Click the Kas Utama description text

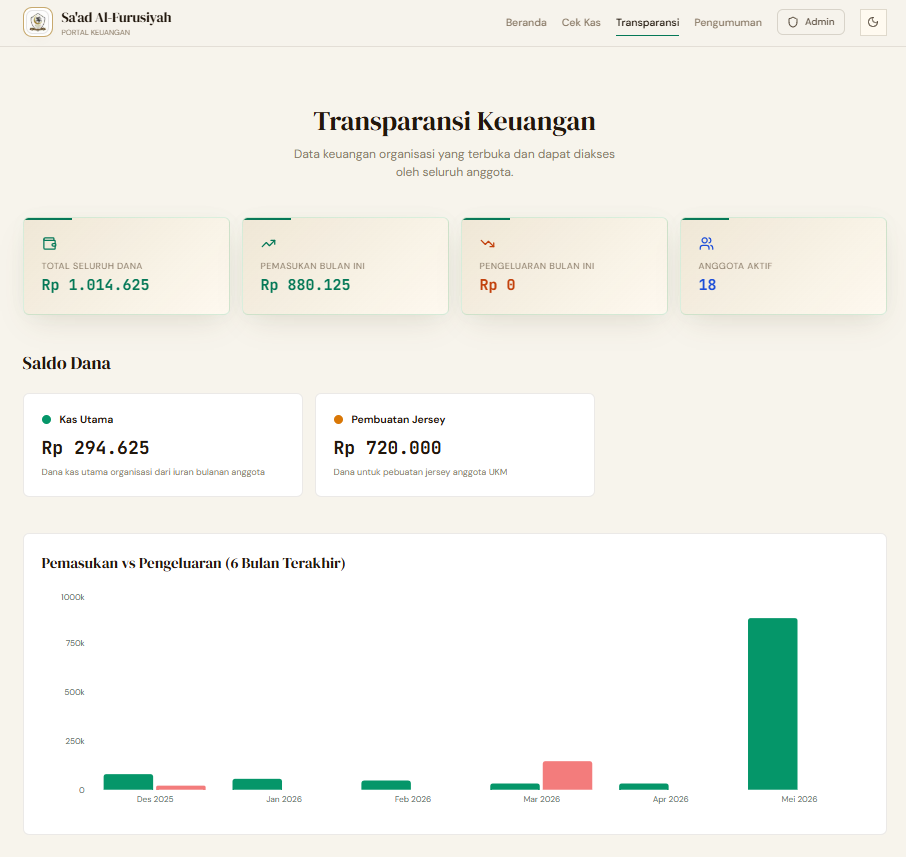[153, 472]
